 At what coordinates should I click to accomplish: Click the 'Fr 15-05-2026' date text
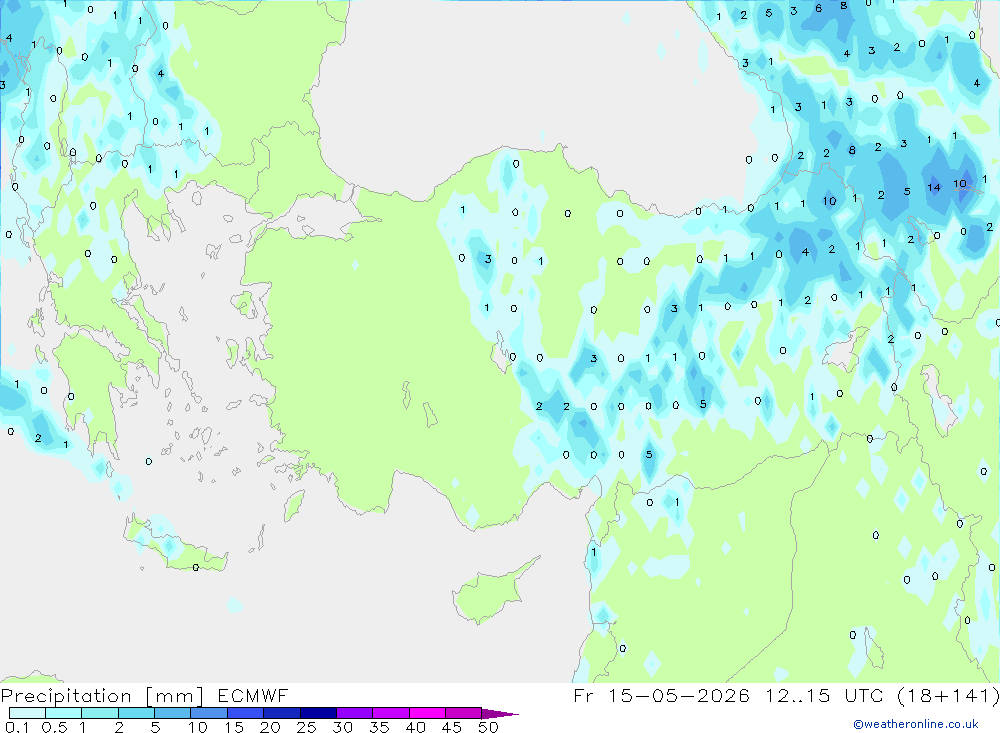point(661,695)
